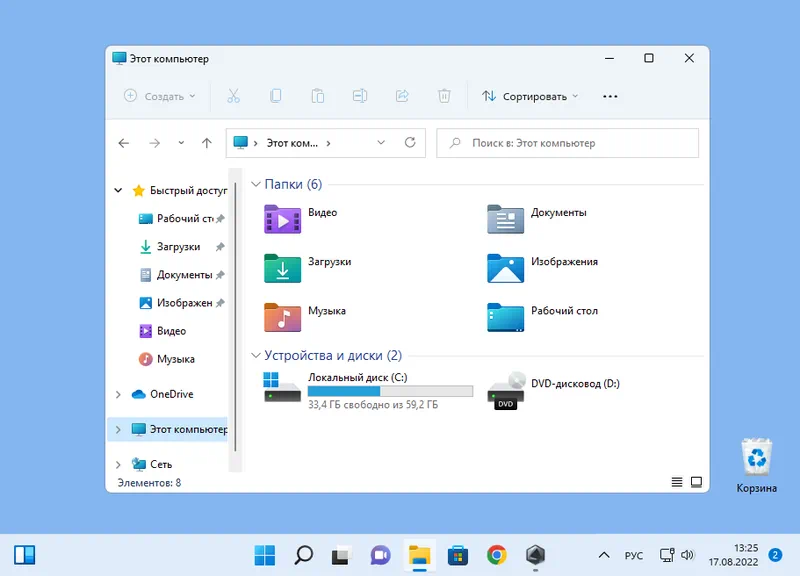Open the Видео folder icon
The height and width of the screenshot is (576, 800).
[x=282, y=219]
